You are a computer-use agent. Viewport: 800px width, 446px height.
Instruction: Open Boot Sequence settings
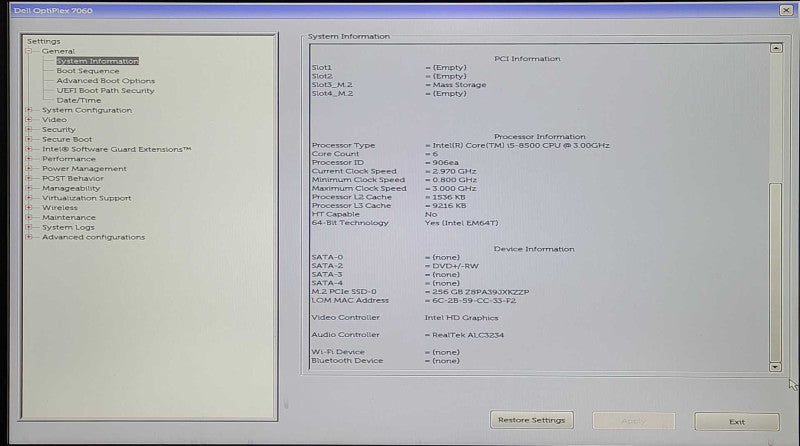(88, 71)
